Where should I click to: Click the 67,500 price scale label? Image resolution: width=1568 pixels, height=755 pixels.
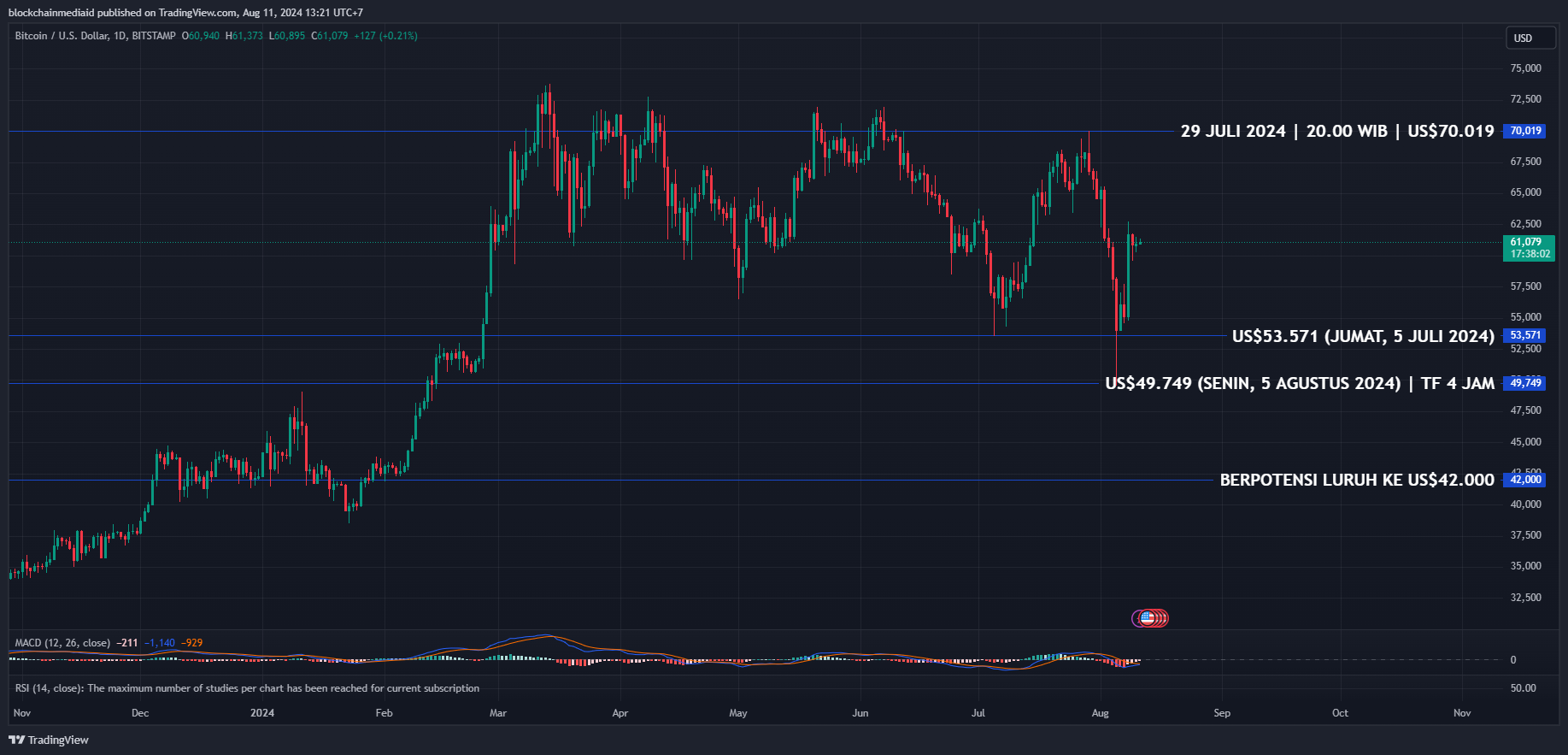point(1526,162)
